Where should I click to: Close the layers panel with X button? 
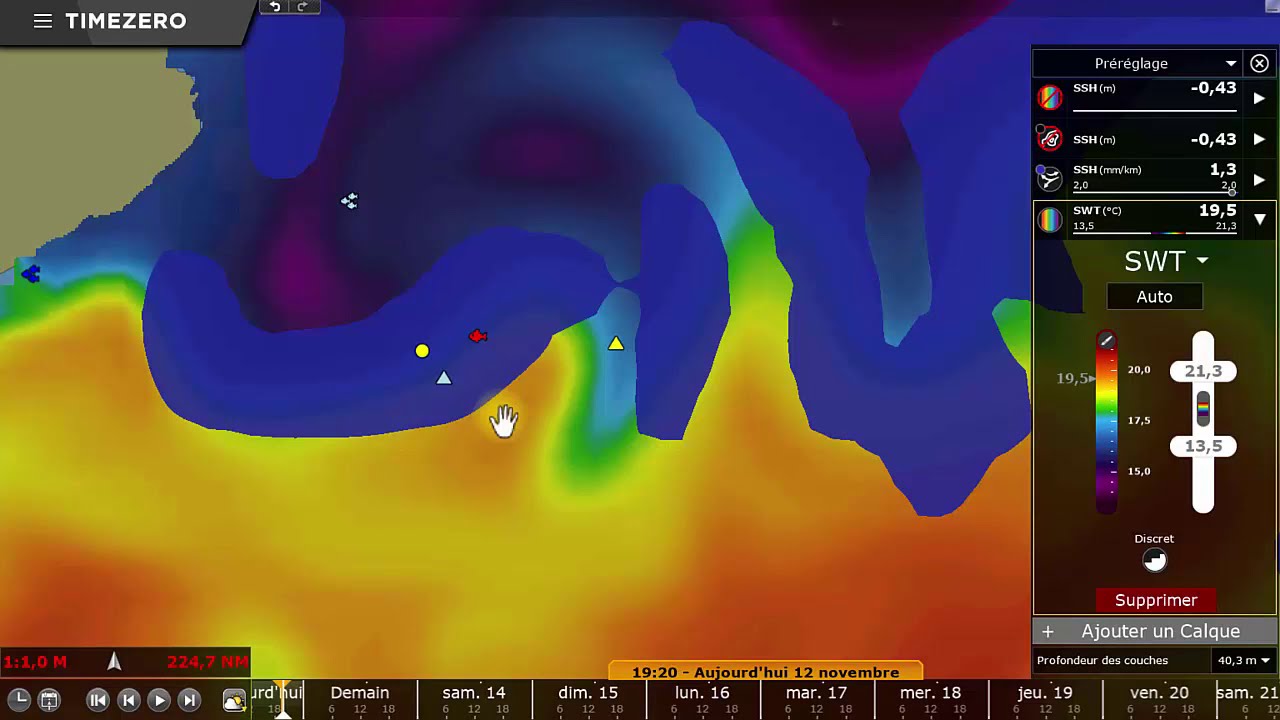(1259, 63)
